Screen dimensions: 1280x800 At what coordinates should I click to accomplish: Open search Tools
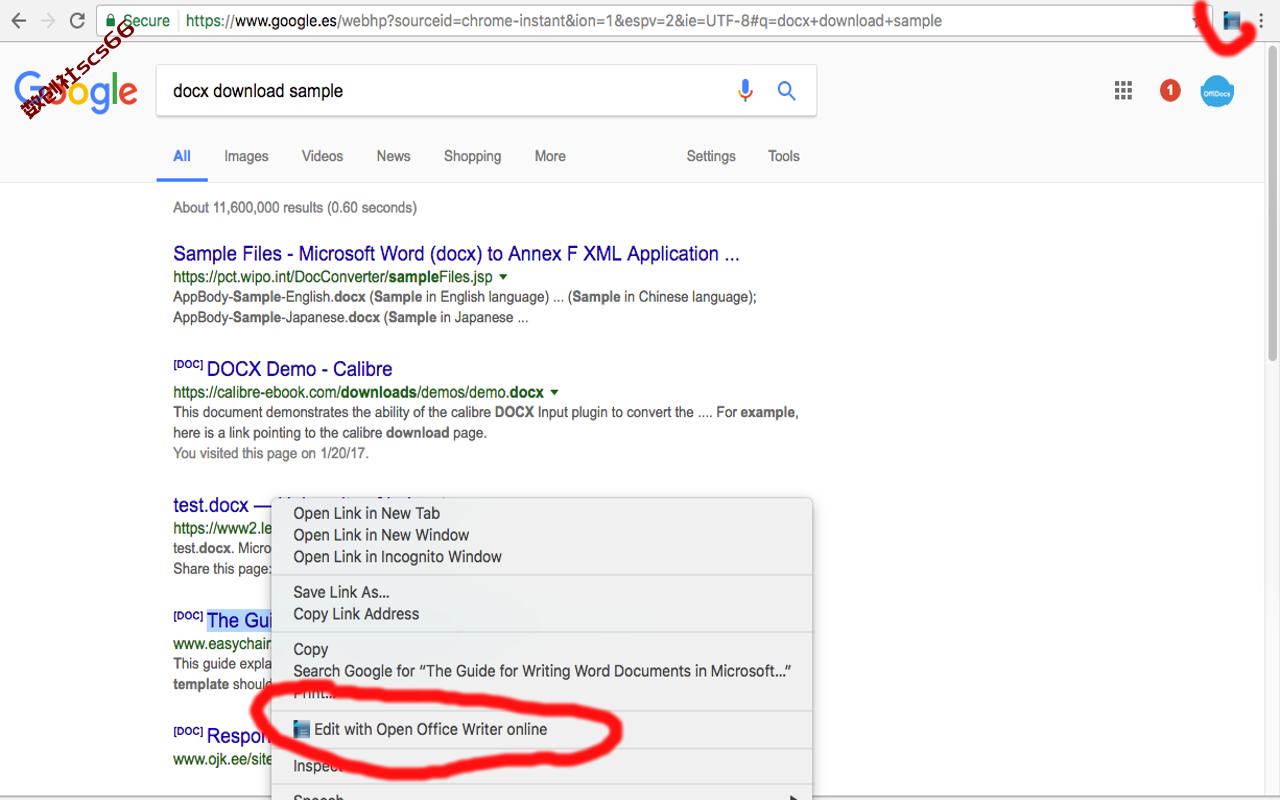pyautogui.click(x=784, y=156)
